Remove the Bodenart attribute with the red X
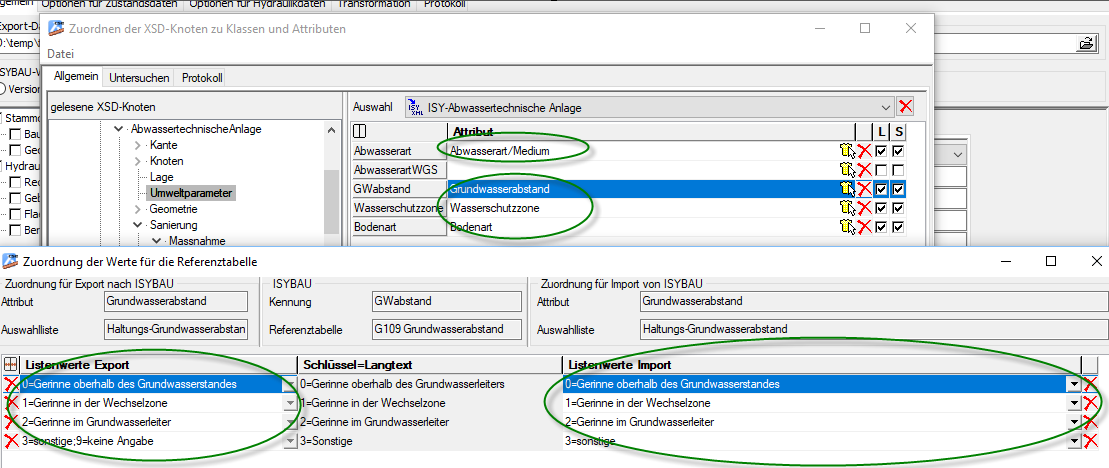The height and width of the screenshot is (468, 1109). (864, 227)
